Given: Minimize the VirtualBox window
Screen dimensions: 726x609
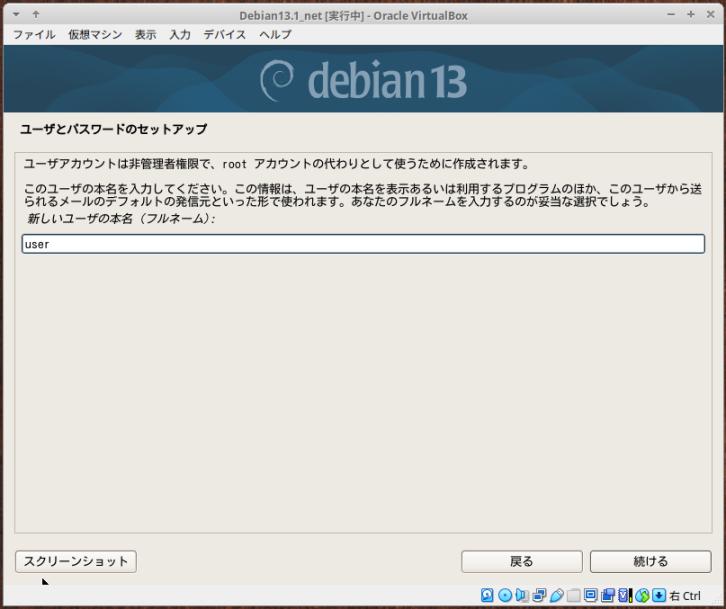Looking at the screenshot, I should point(671,14).
